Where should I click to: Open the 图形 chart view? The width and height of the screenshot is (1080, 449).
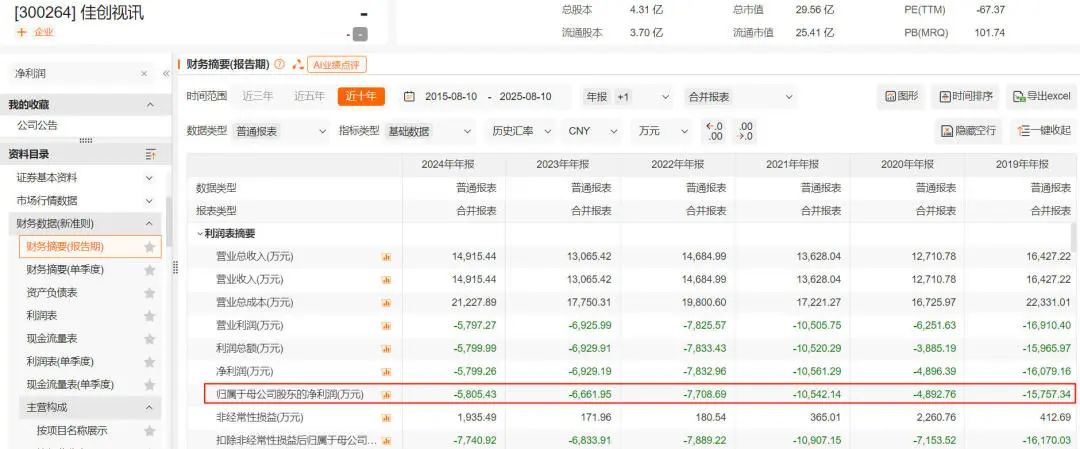click(902, 96)
